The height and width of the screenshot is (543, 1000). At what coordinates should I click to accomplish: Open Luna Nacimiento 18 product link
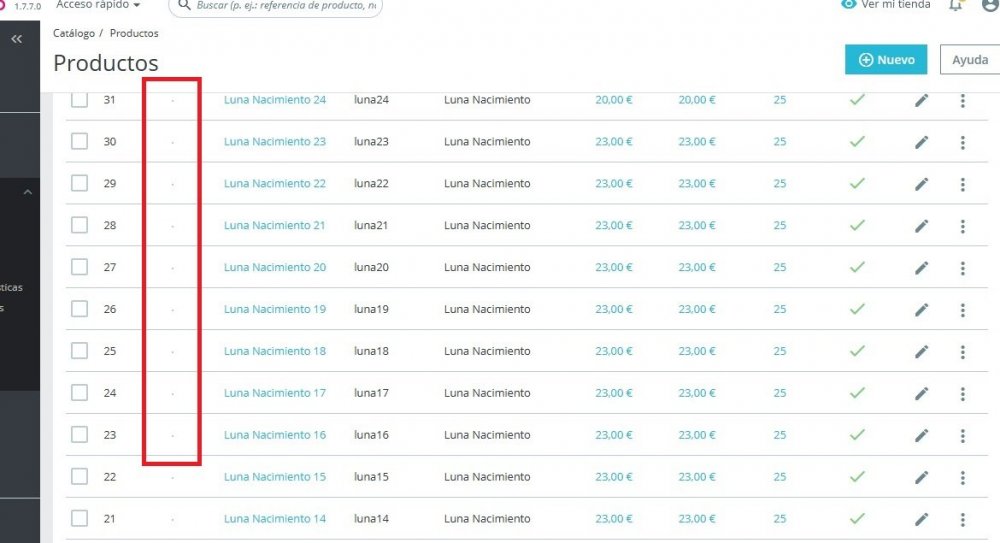click(275, 351)
